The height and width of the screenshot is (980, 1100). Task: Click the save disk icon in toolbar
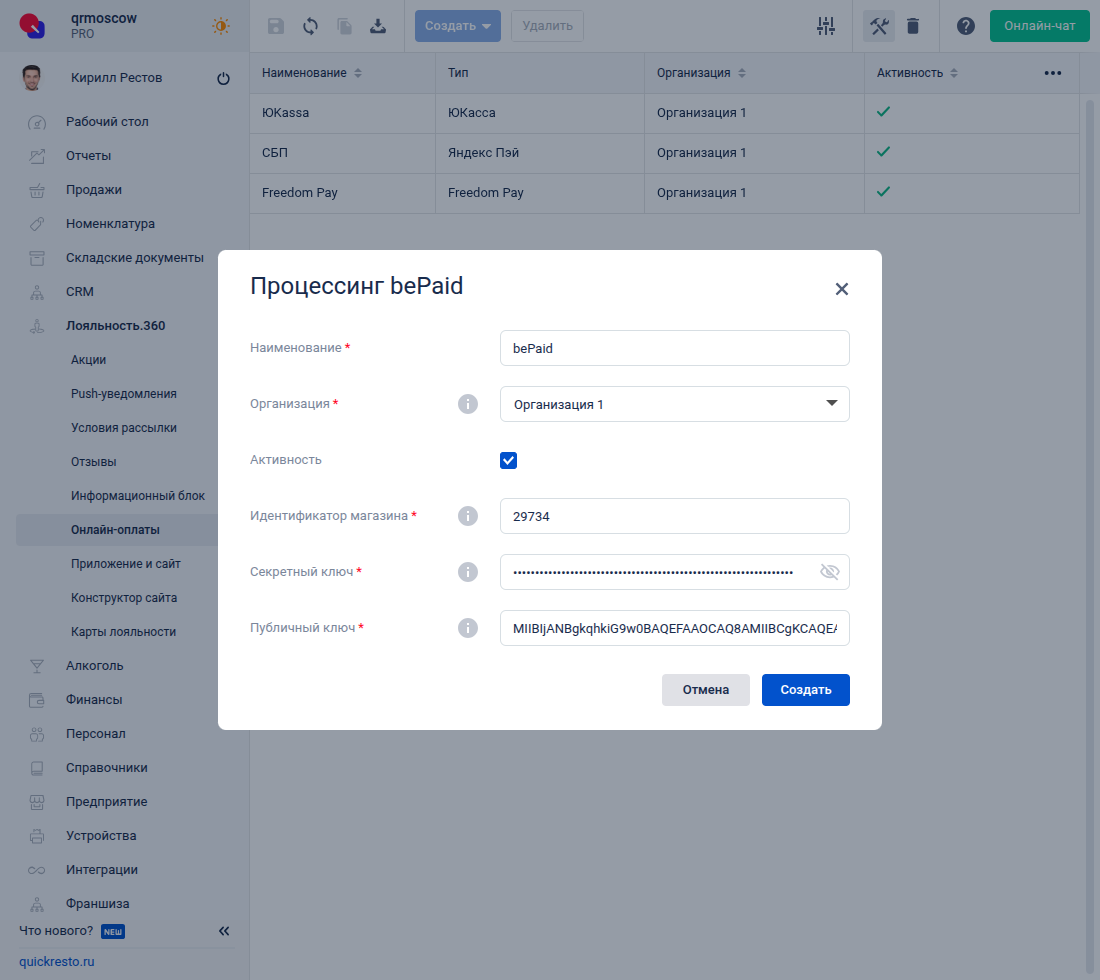coord(276,26)
